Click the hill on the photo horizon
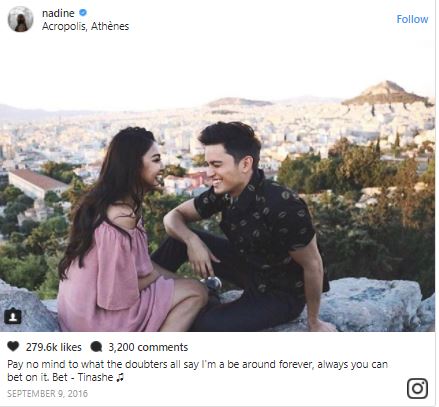Viewport: 439px width, 407px height. pyautogui.click(x=387, y=93)
